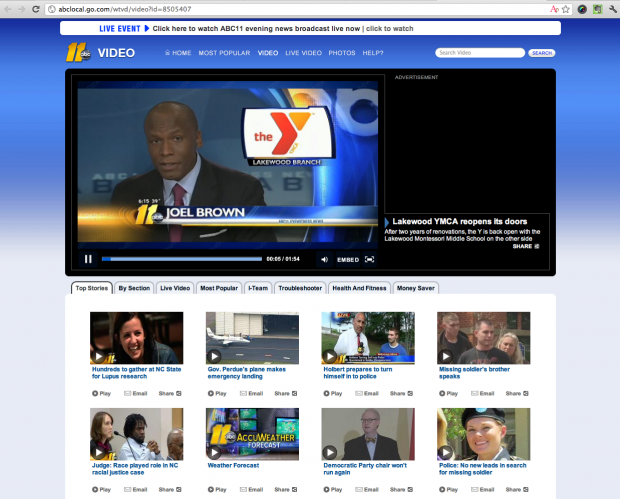620x499 pixels.
Task: Reload the page in browser toolbar
Action: (36, 9)
